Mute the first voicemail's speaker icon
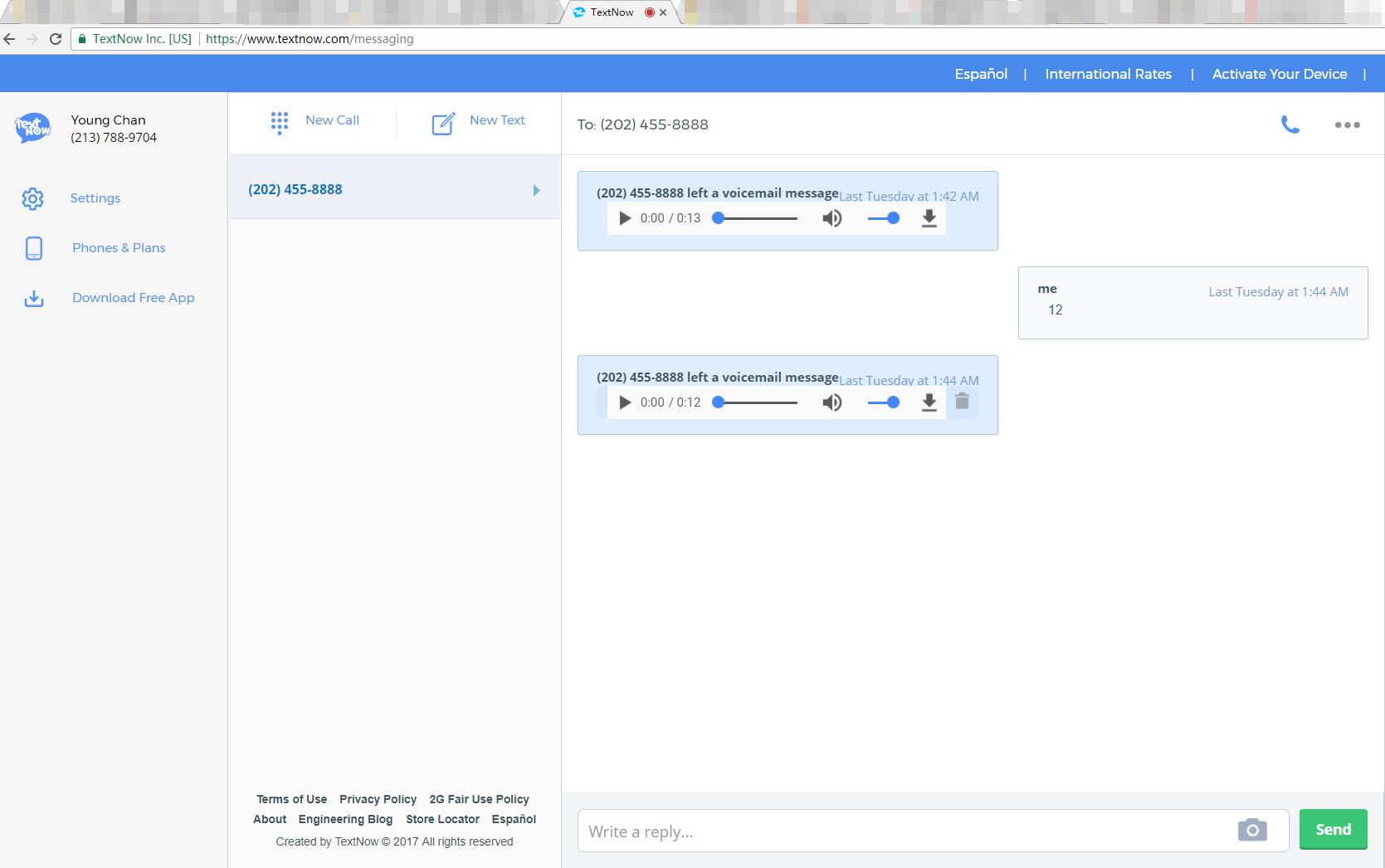 click(831, 218)
